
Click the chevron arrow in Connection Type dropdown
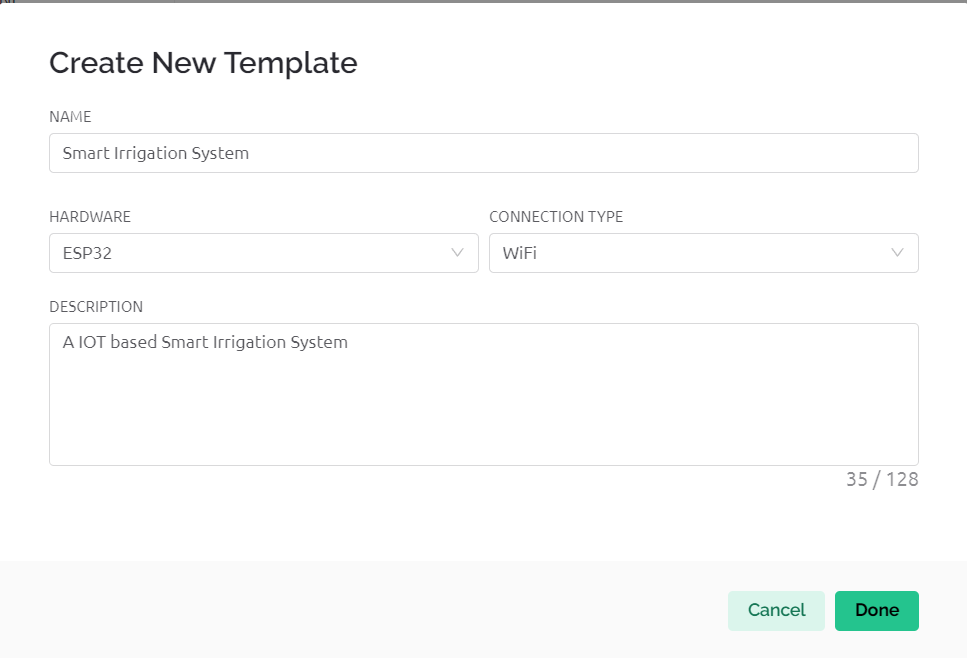tap(897, 253)
